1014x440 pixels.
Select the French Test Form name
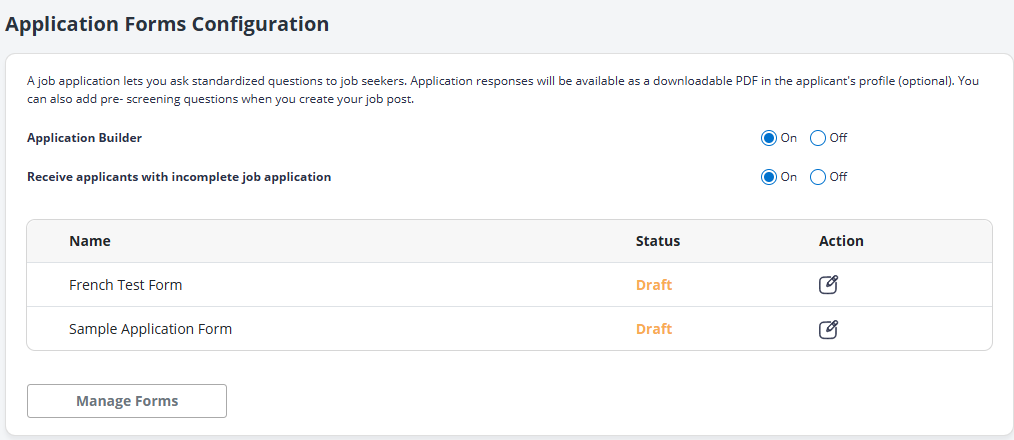point(125,285)
